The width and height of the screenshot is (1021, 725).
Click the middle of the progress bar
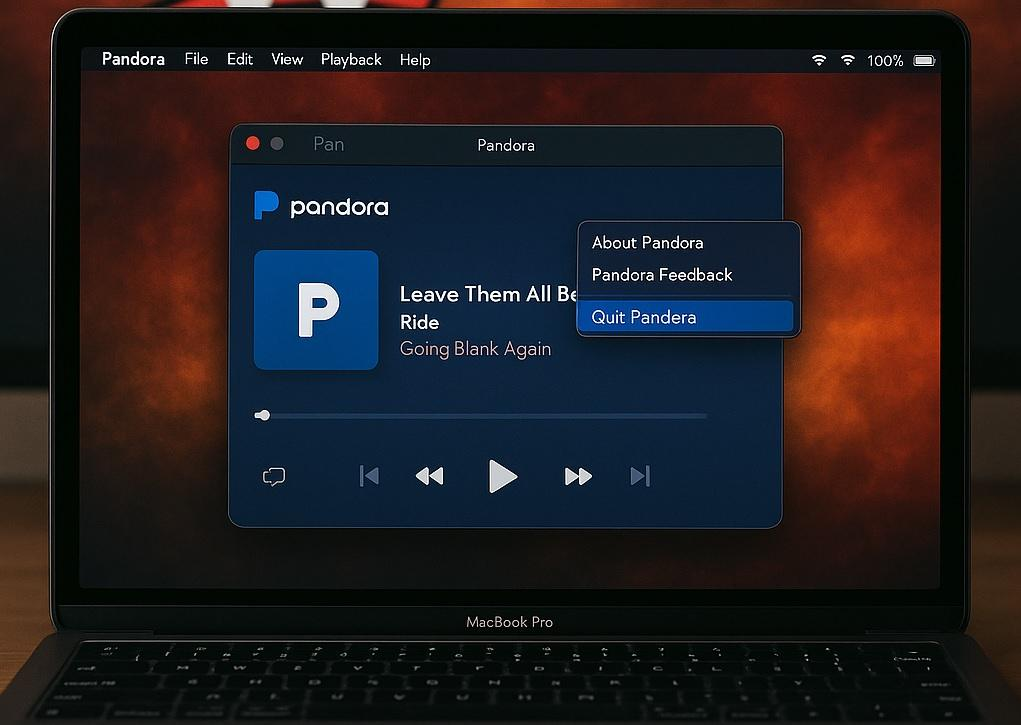481,416
